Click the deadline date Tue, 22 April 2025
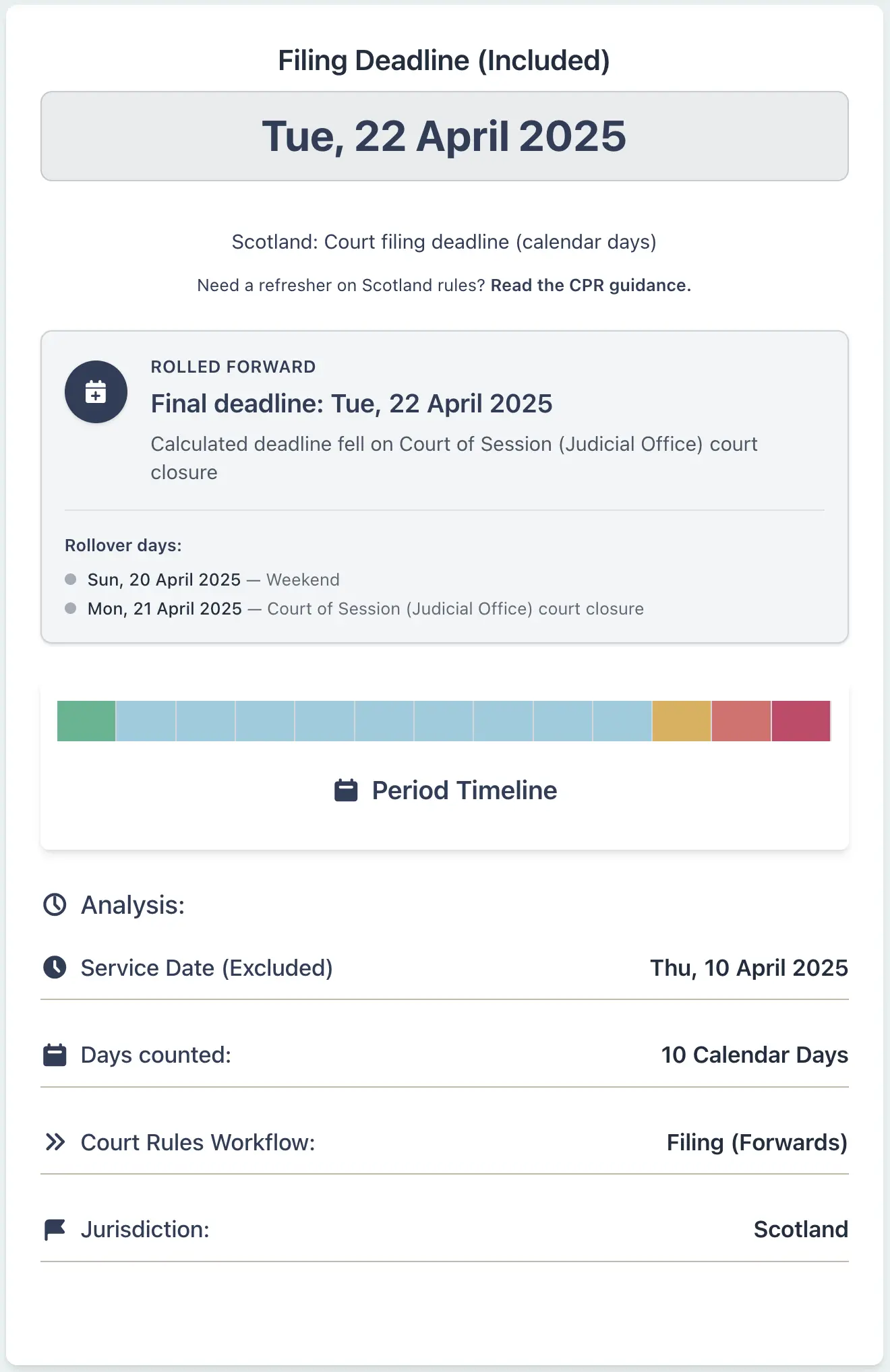Image resolution: width=890 pixels, height=1372 pixels. (x=444, y=135)
